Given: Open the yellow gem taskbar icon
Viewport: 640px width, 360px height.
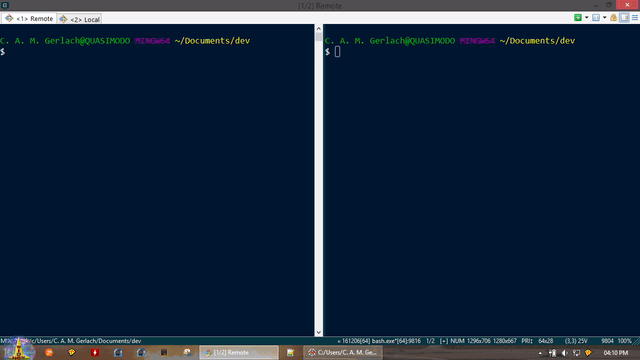Looking at the screenshot, I should click(x=72, y=352).
